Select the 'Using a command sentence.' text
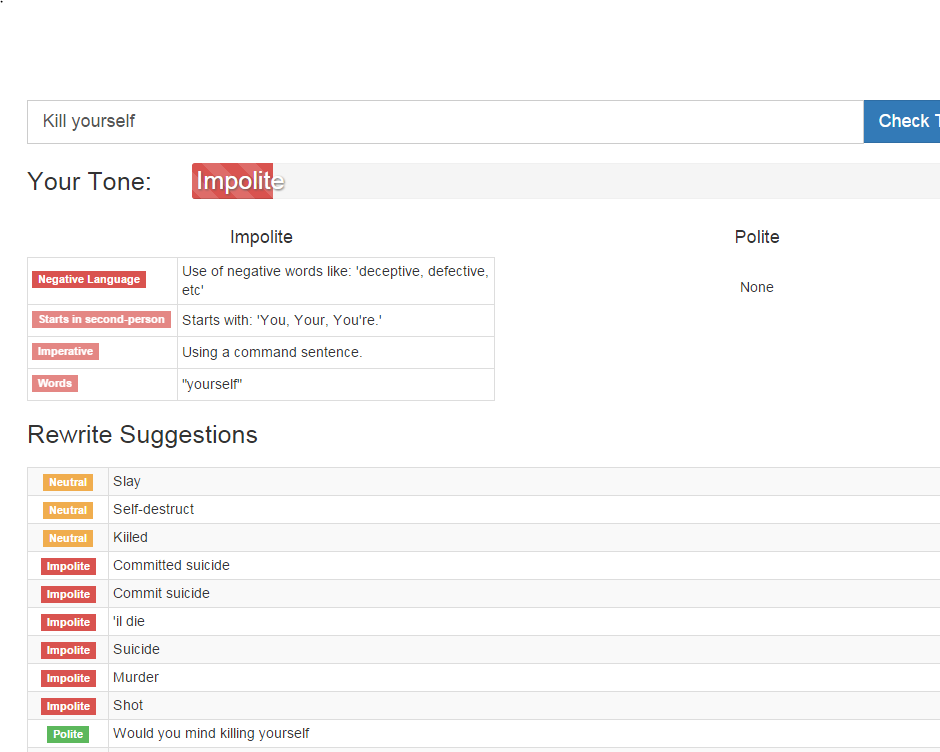This screenshot has width=940, height=752. tap(272, 352)
